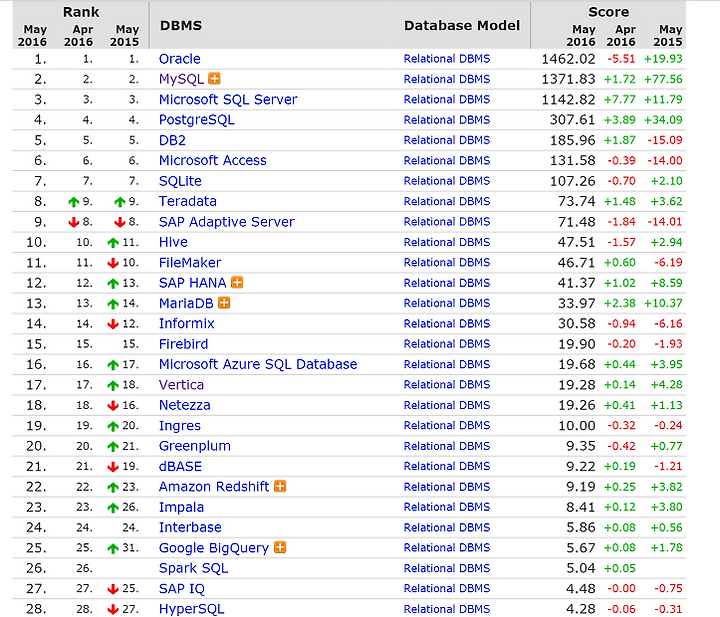Viewport: 720px width, 617px height.
Task: Click Relational DBMS link in Firebird row
Action: 447,344
